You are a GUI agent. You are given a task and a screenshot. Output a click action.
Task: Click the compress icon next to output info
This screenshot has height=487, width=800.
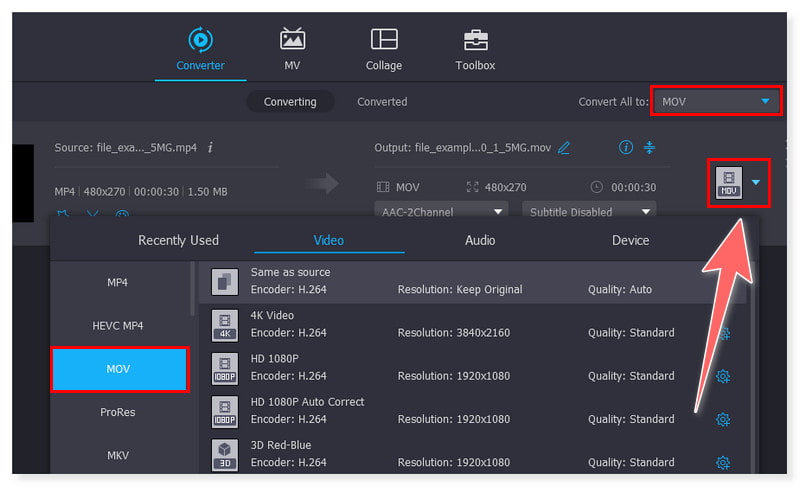[650, 148]
